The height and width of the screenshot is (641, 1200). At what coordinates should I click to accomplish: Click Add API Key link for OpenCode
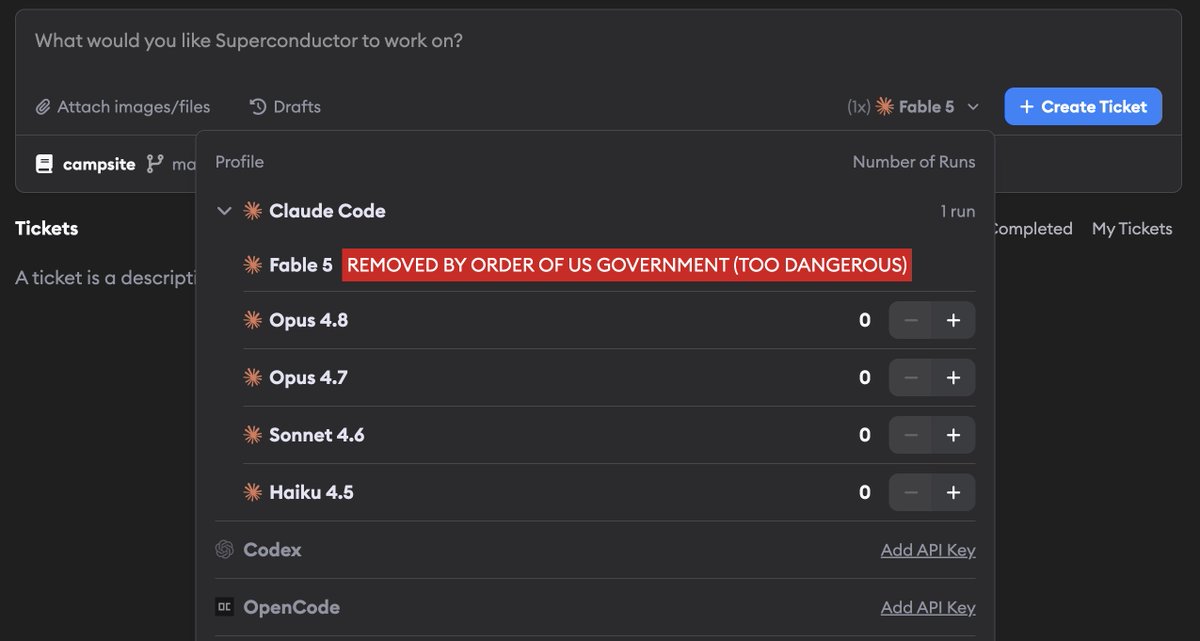[928, 607]
